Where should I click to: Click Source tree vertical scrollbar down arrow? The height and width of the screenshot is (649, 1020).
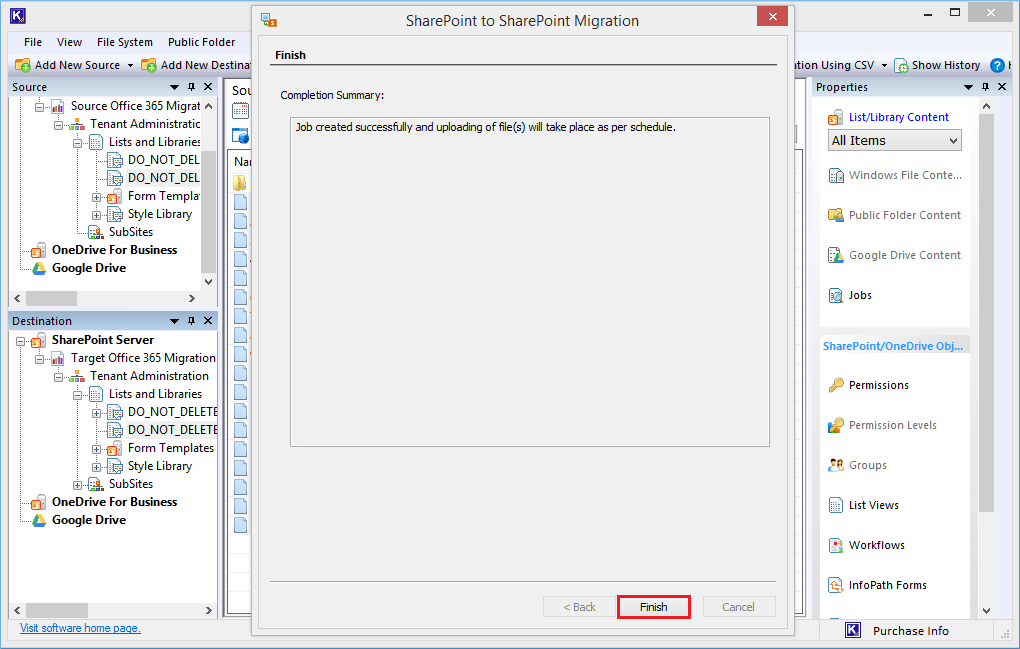tap(208, 282)
